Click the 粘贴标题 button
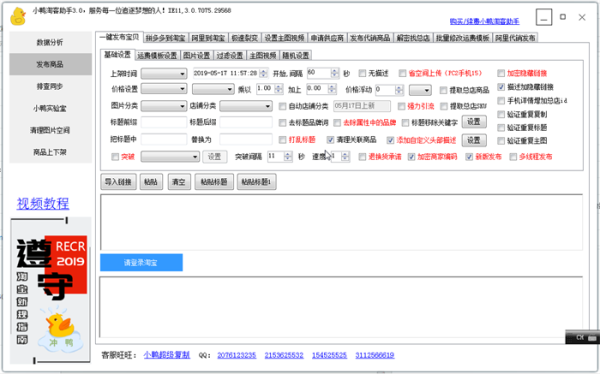 pyautogui.click(x=214, y=182)
